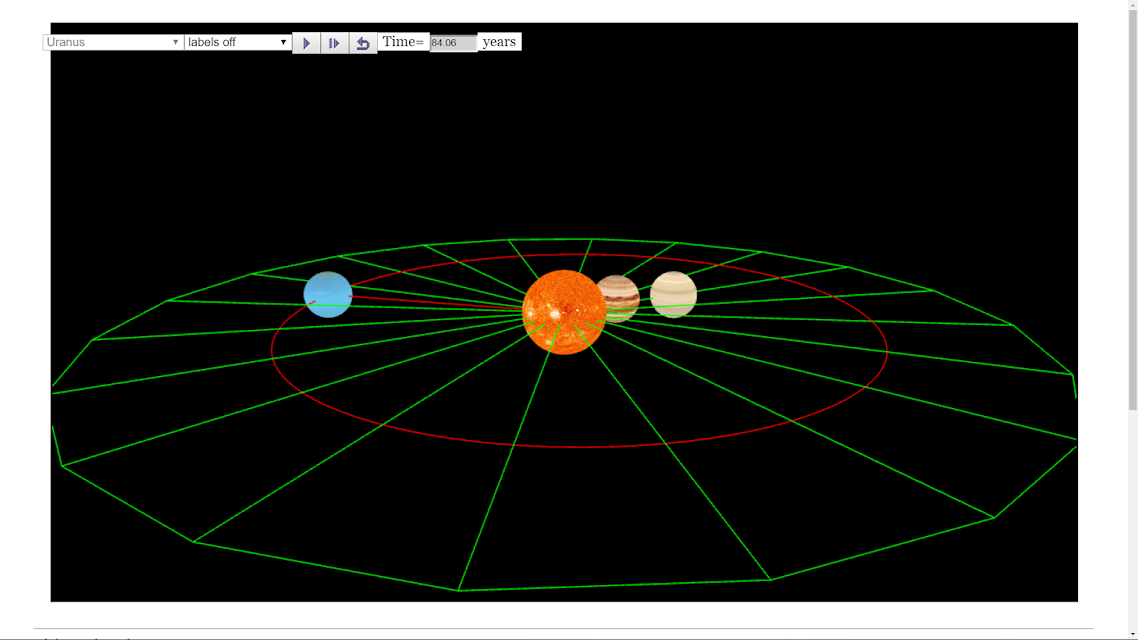Start the simulation with the play button

click(x=306, y=43)
